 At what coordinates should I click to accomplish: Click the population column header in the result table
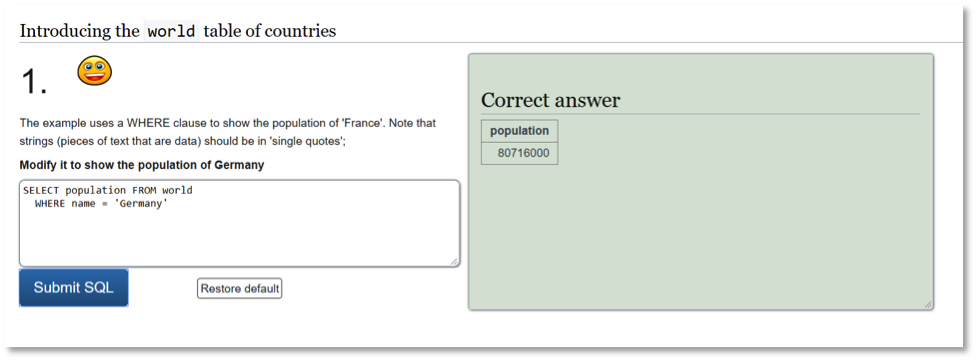tap(520, 131)
